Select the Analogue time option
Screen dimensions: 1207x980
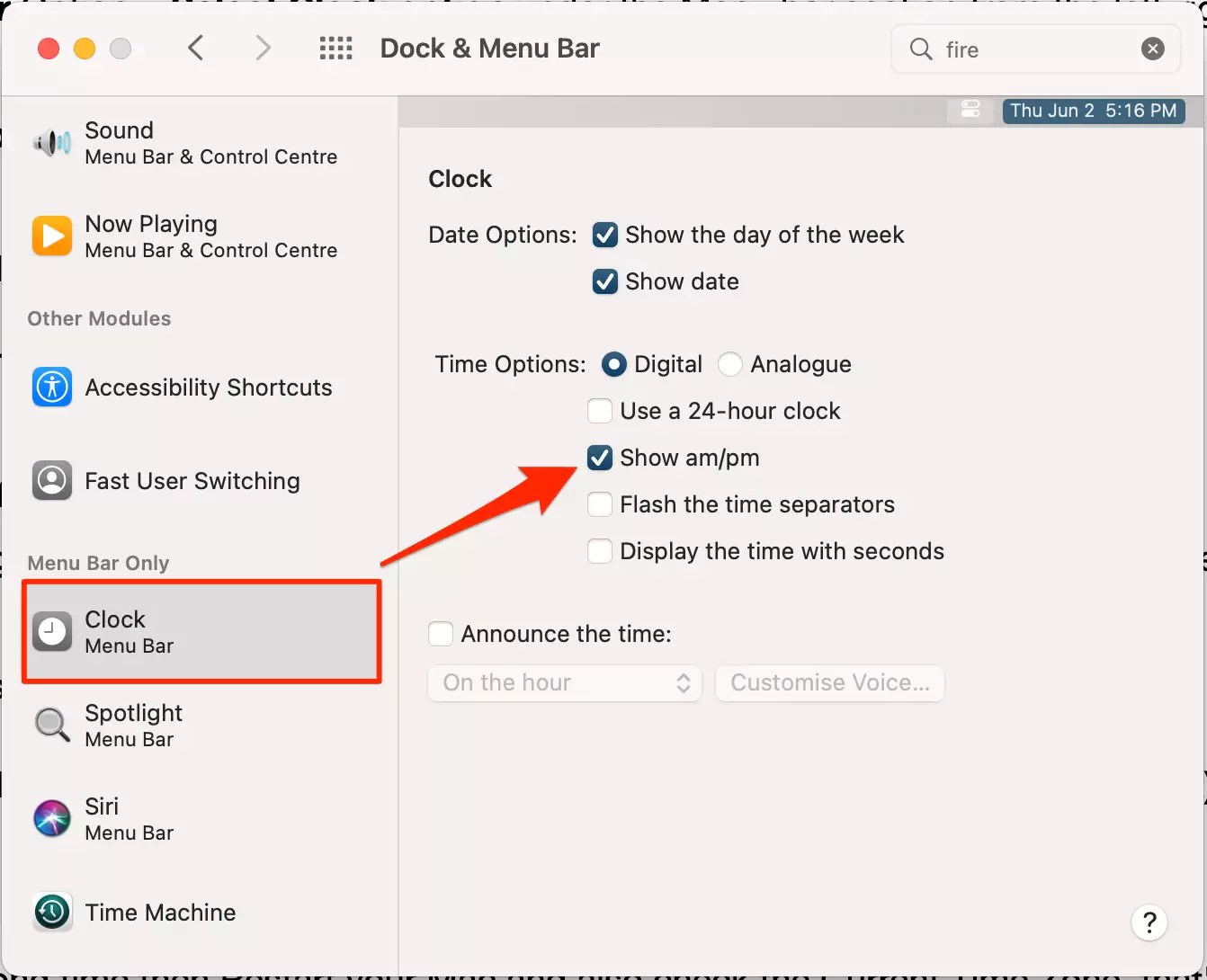click(730, 364)
